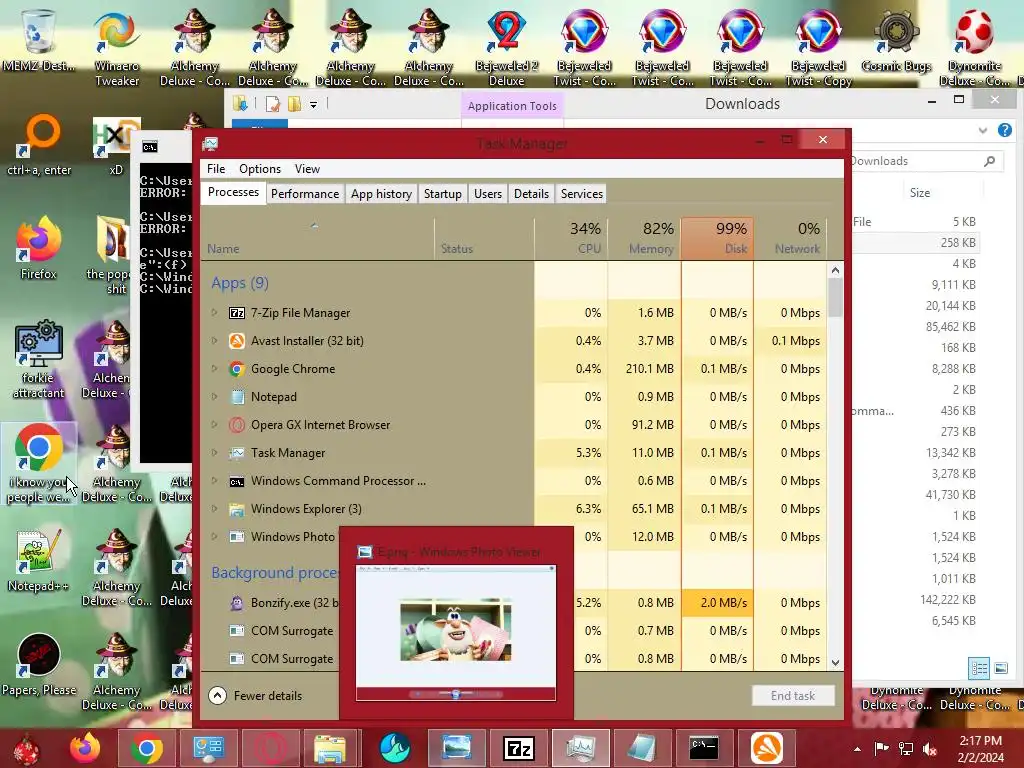Switch to the Performance tab
1024x768 pixels.
pos(305,194)
